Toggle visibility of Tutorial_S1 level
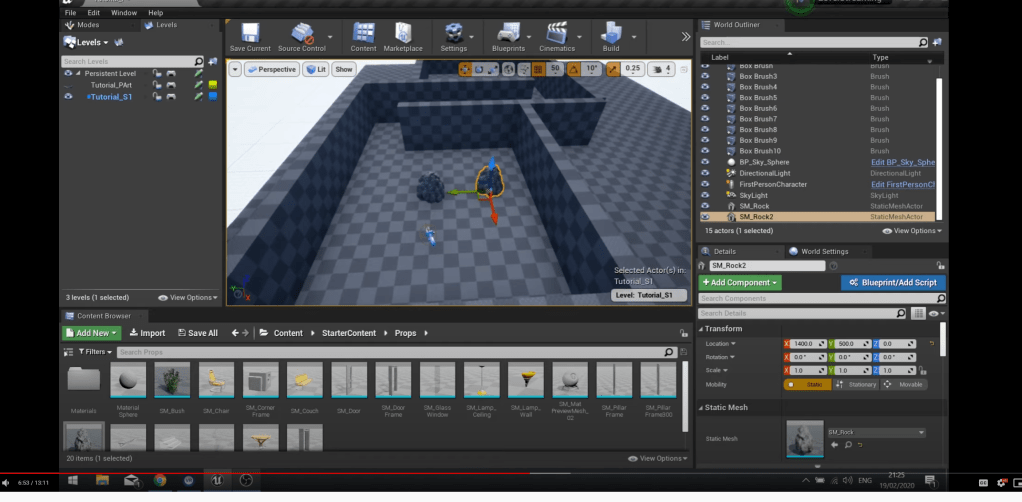1022x502 pixels. pyautogui.click(x=69, y=97)
